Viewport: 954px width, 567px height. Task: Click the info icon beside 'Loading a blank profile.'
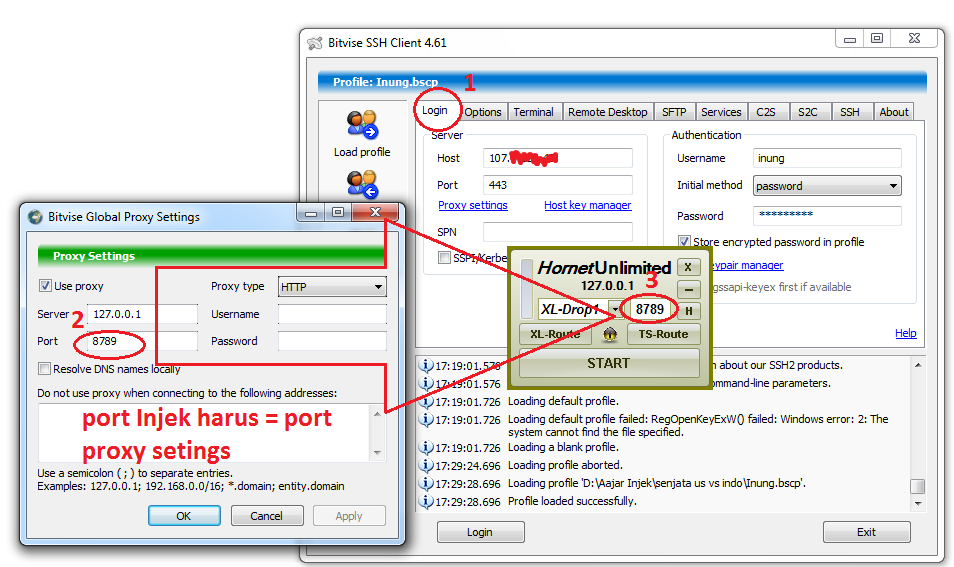(x=426, y=447)
